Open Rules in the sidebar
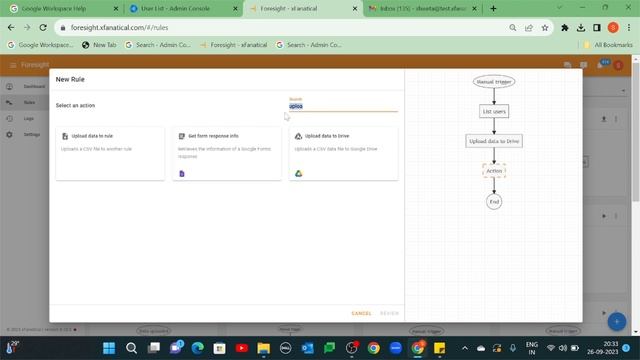The image size is (640, 360). coord(24,102)
